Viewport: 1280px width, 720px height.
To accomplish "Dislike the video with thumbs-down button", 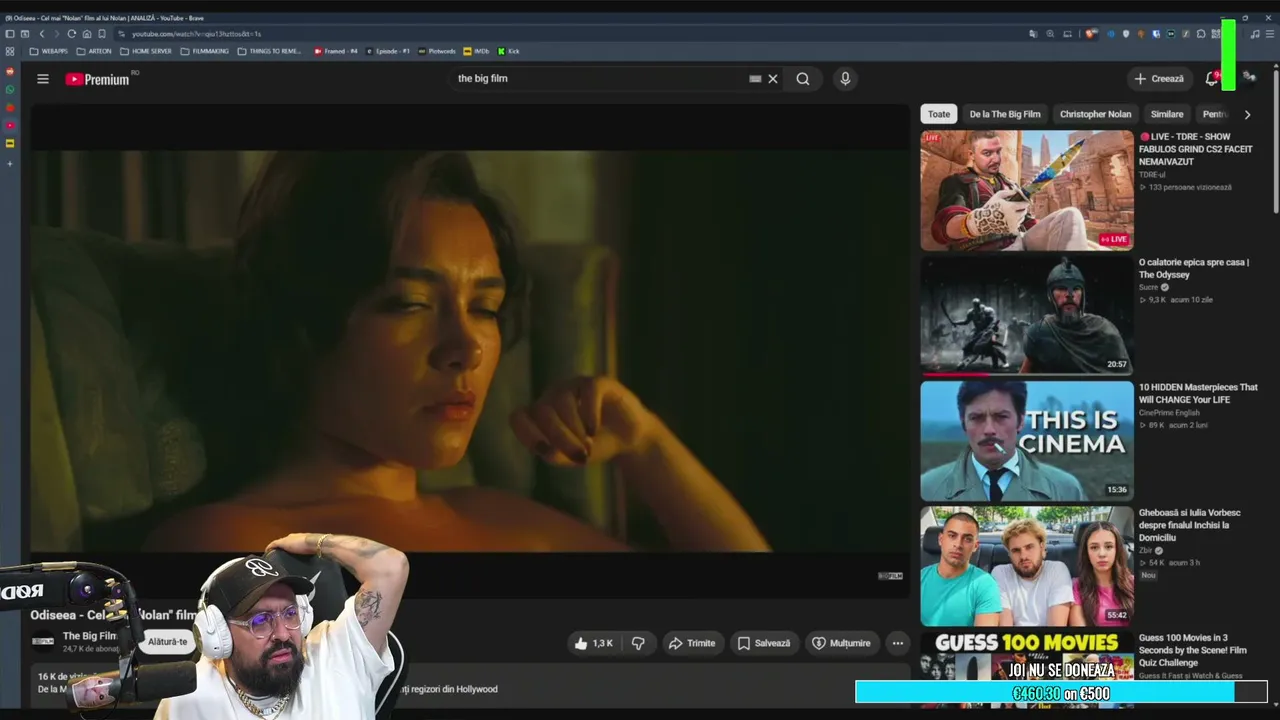I will click(x=638, y=643).
